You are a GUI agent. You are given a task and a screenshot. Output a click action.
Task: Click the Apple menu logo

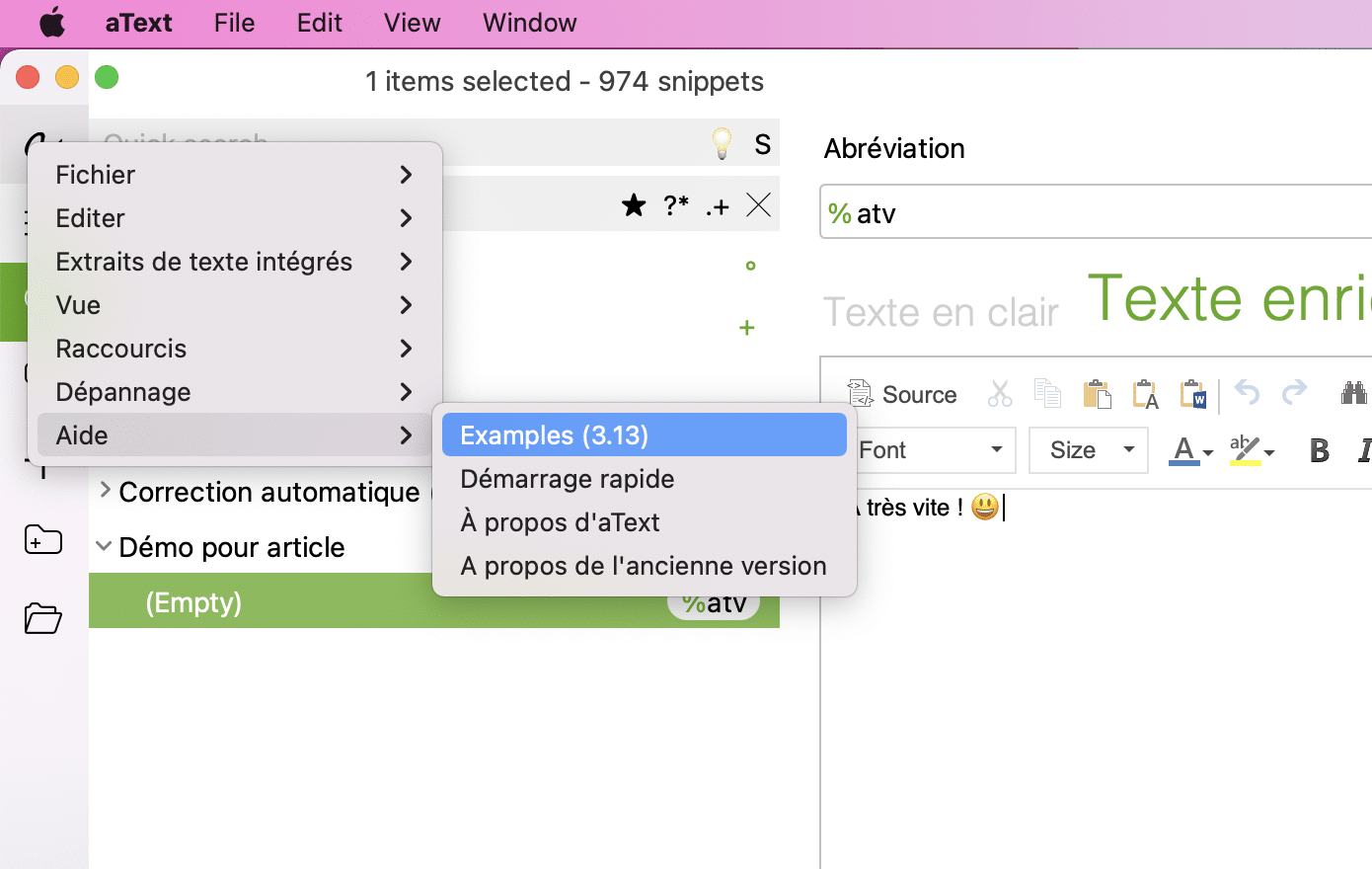[x=52, y=23]
